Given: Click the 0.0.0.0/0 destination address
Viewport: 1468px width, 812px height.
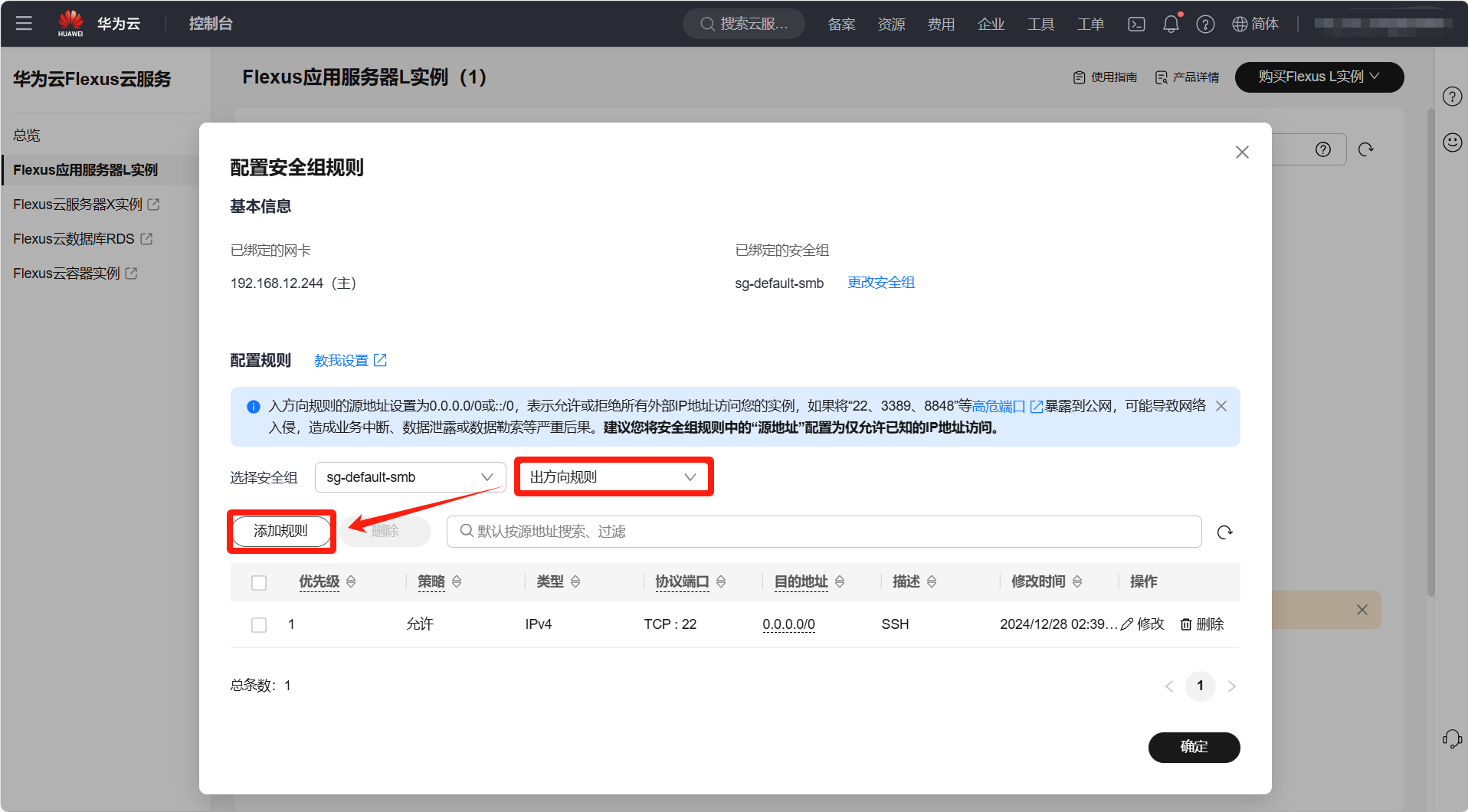Looking at the screenshot, I should (788, 624).
